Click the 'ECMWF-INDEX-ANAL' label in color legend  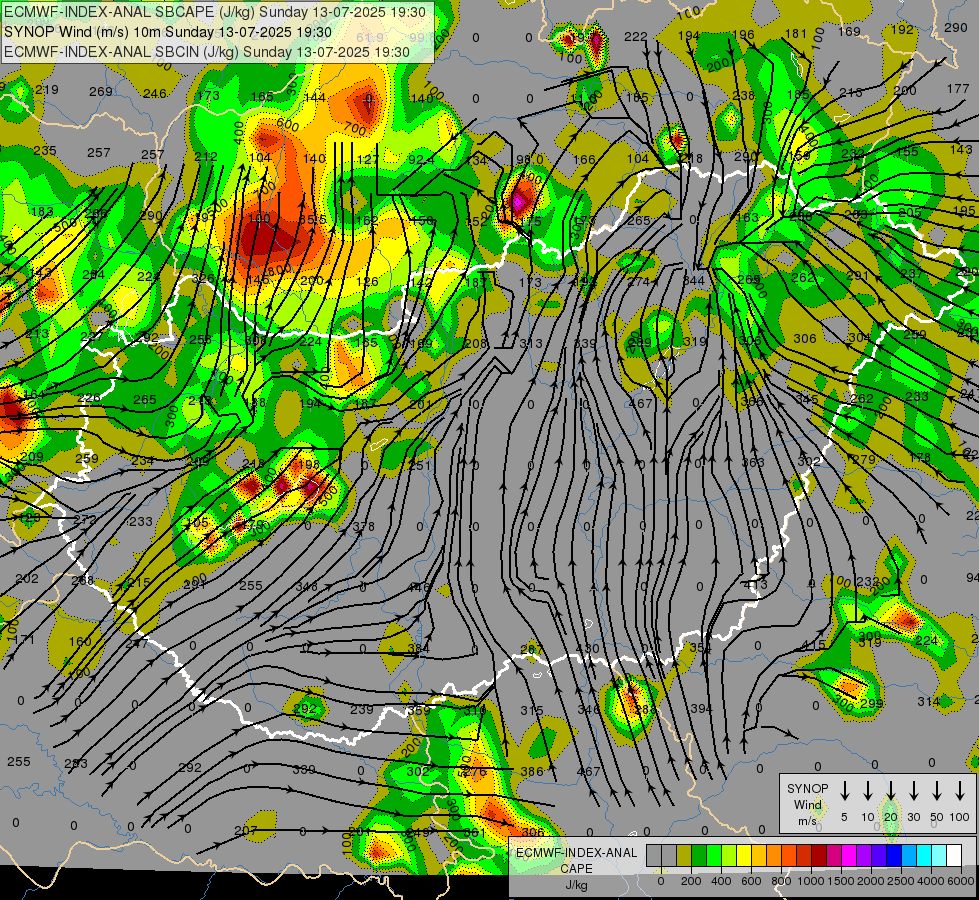pos(576,853)
